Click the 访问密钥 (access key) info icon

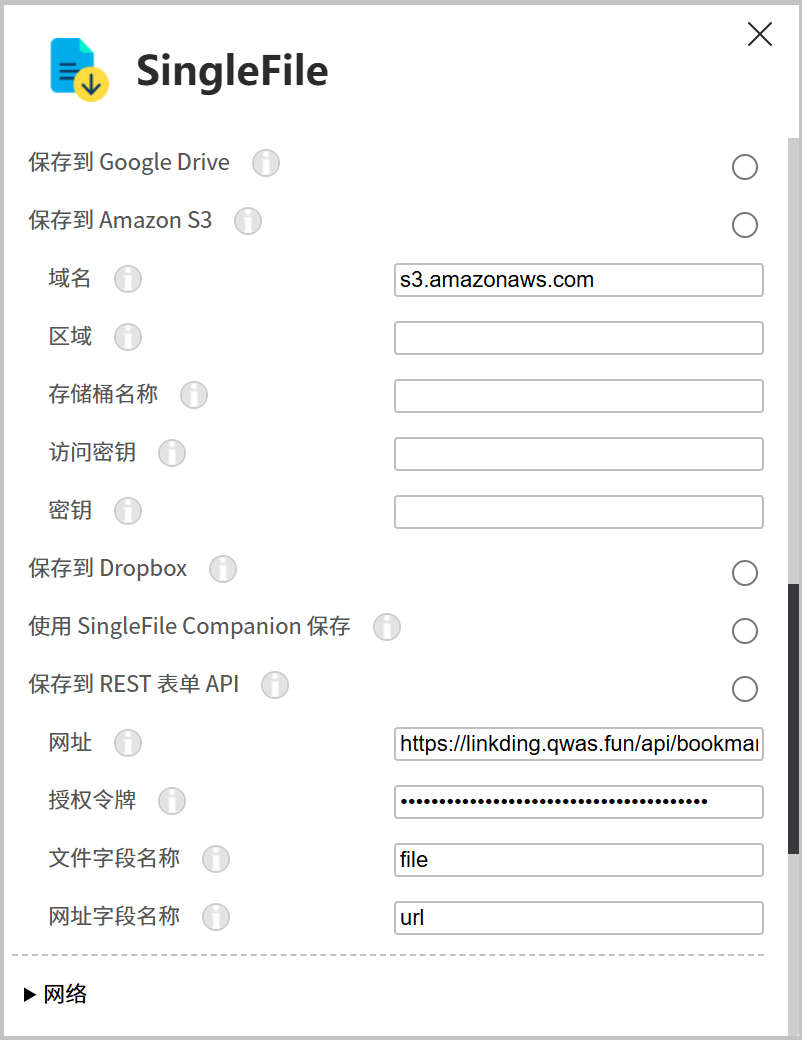(x=171, y=453)
